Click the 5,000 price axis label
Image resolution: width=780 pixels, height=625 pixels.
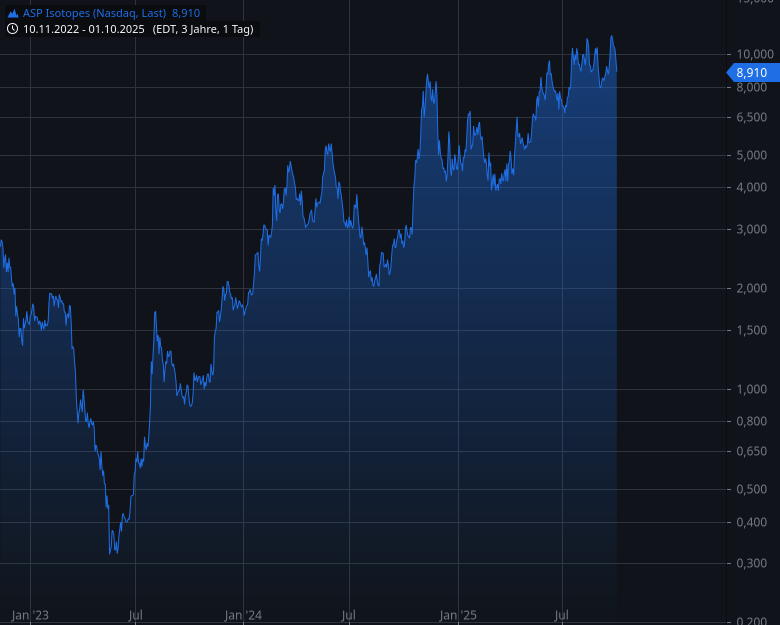(x=751, y=155)
